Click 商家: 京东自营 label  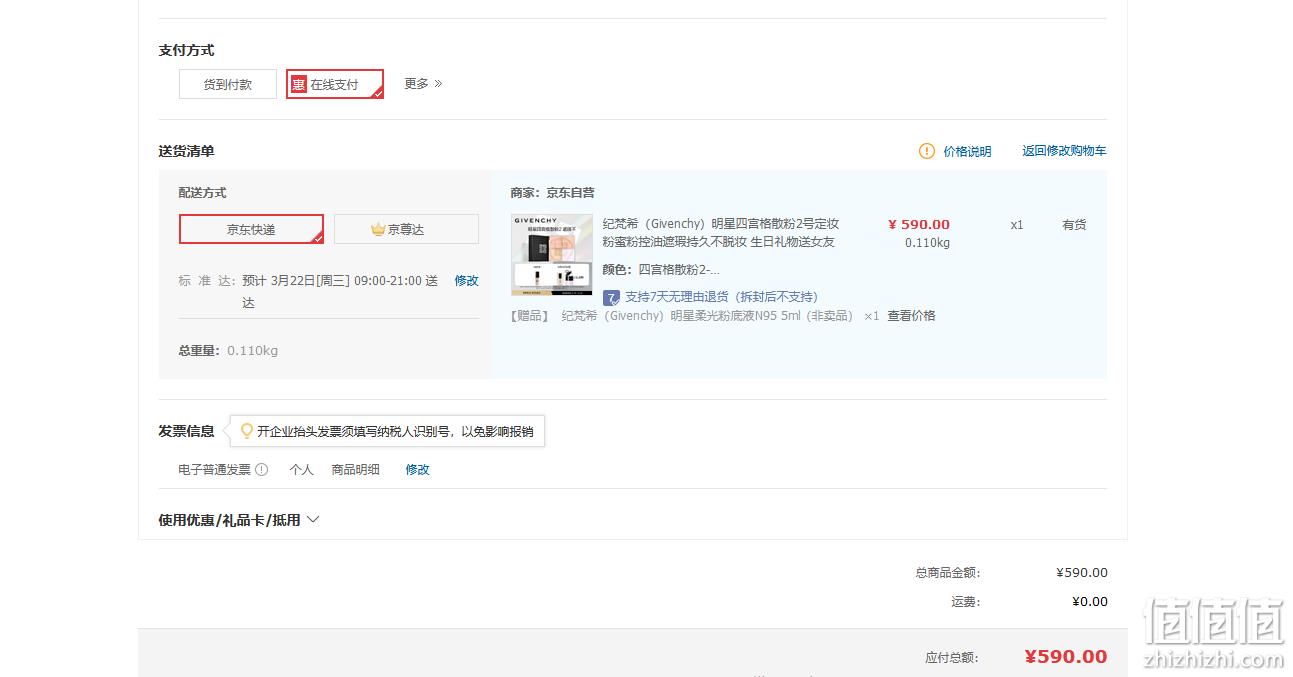point(552,193)
